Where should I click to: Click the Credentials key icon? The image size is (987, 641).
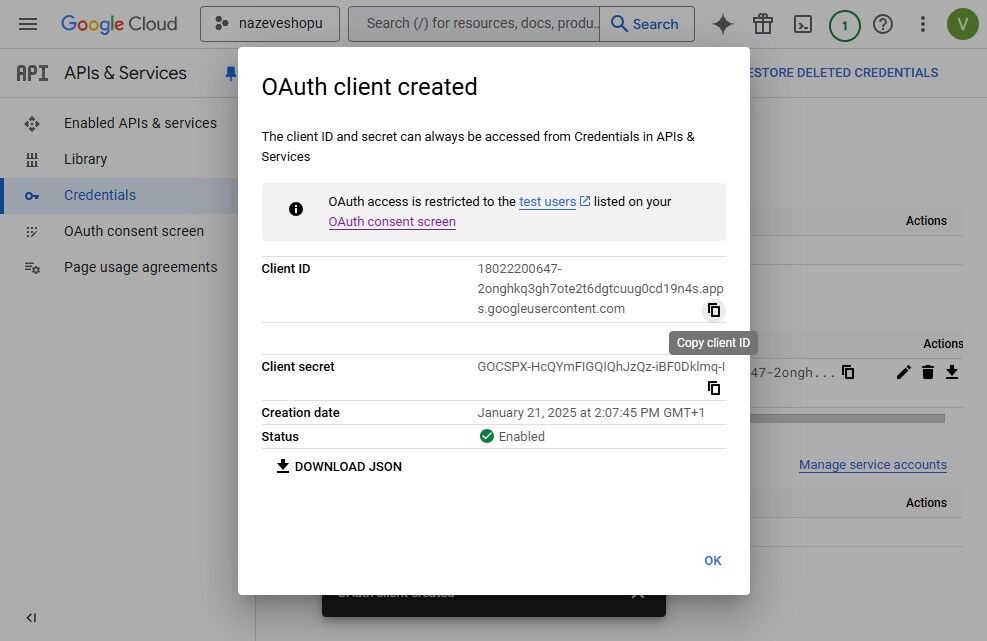pos(32,196)
